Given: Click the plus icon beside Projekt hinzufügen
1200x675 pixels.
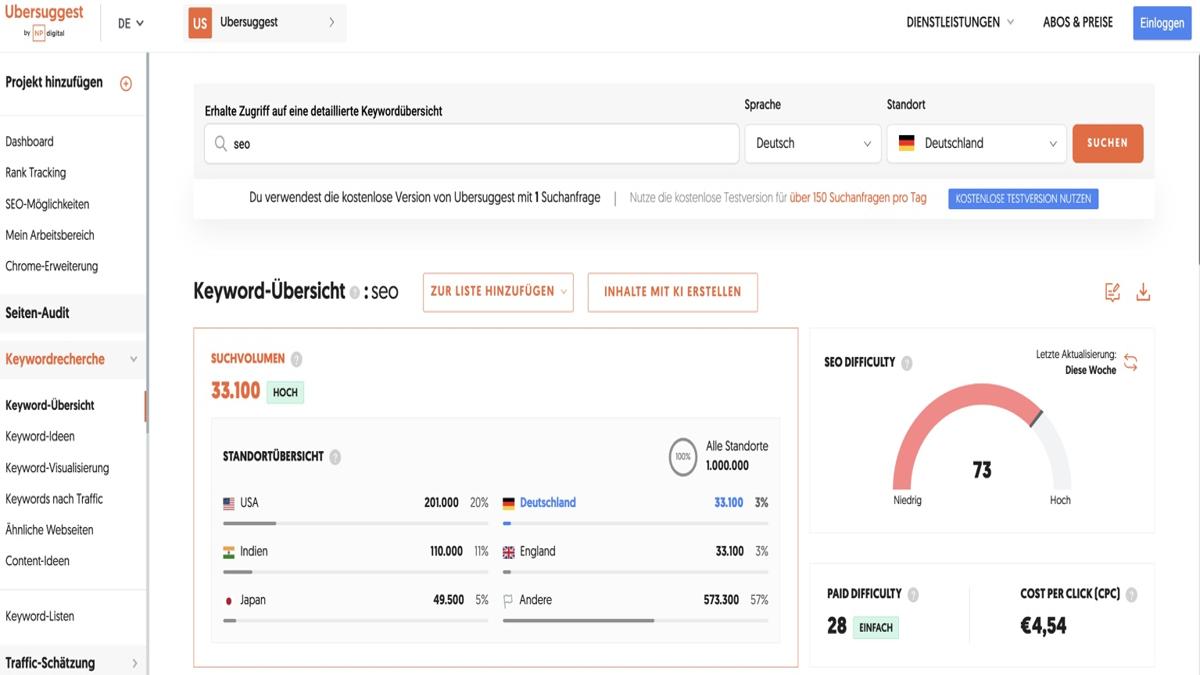Looking at the screenshot, I should (x=126, y=84).
